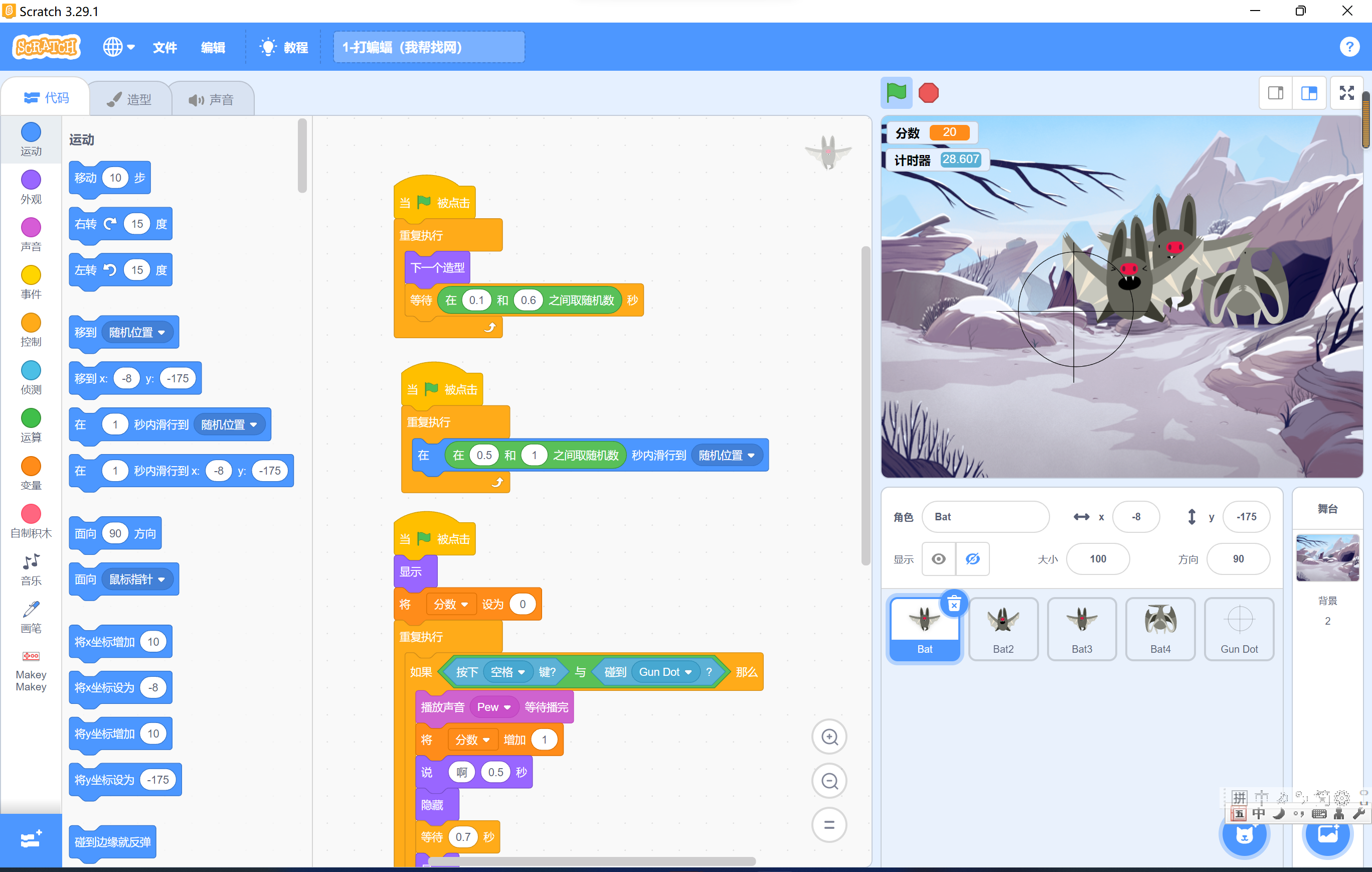Select the Makey Makey extension category
This screenshot has width=1372, height=872.
coord(31,671)
